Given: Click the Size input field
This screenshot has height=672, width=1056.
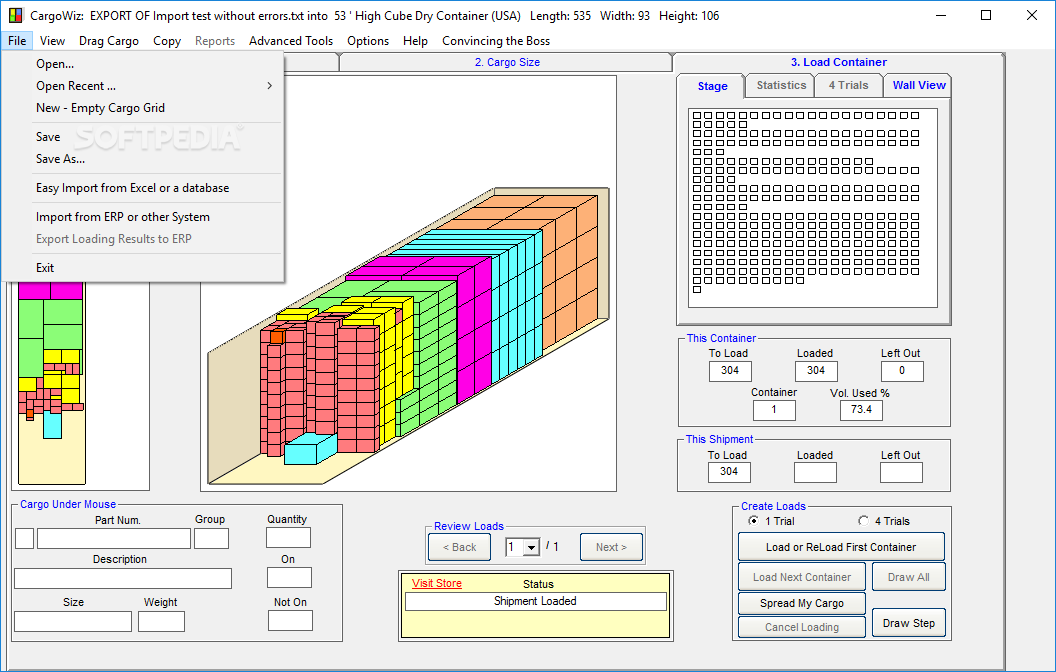Looking at the screenshot, I should pos(73,621).
